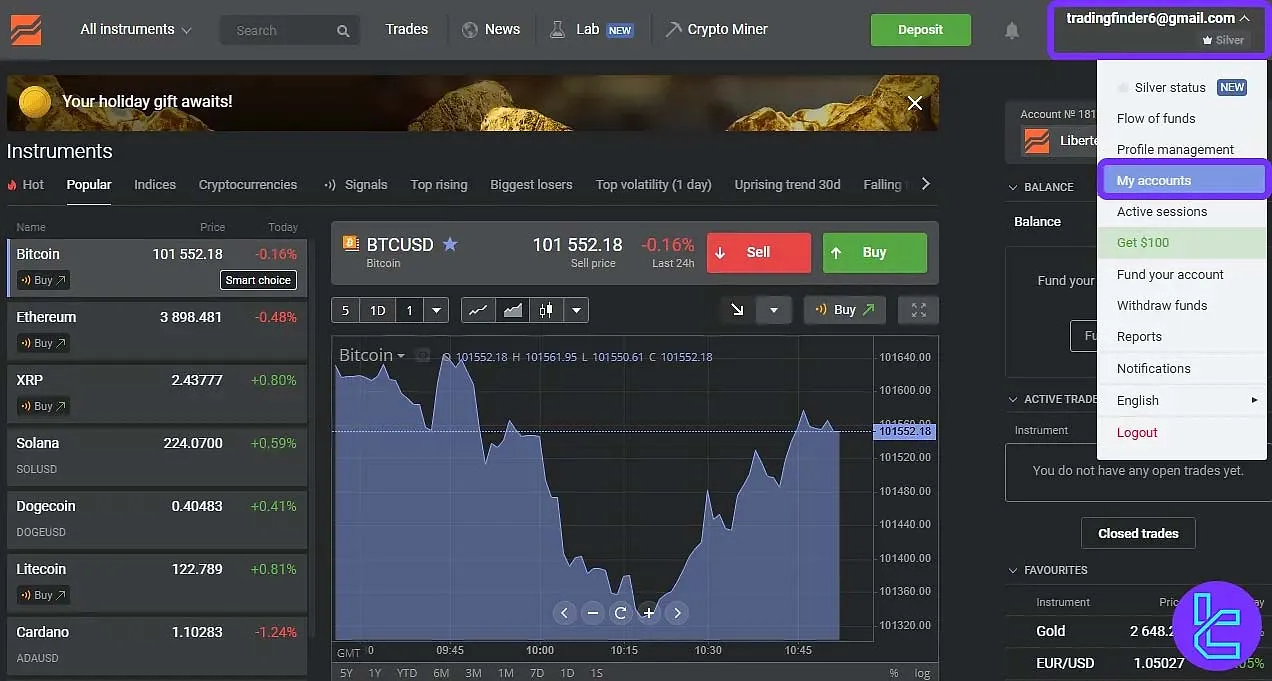Click the green Deposit button
This screenshot has width=1272, height=681.
click(x=920, y=29)
